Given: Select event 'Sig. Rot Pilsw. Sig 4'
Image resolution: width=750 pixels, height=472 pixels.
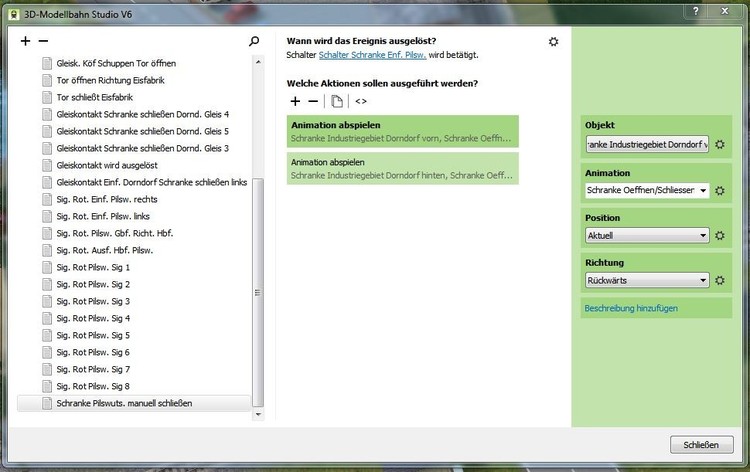Looking at the screenshot, I should pyautogui.click(x=93, y=318).
